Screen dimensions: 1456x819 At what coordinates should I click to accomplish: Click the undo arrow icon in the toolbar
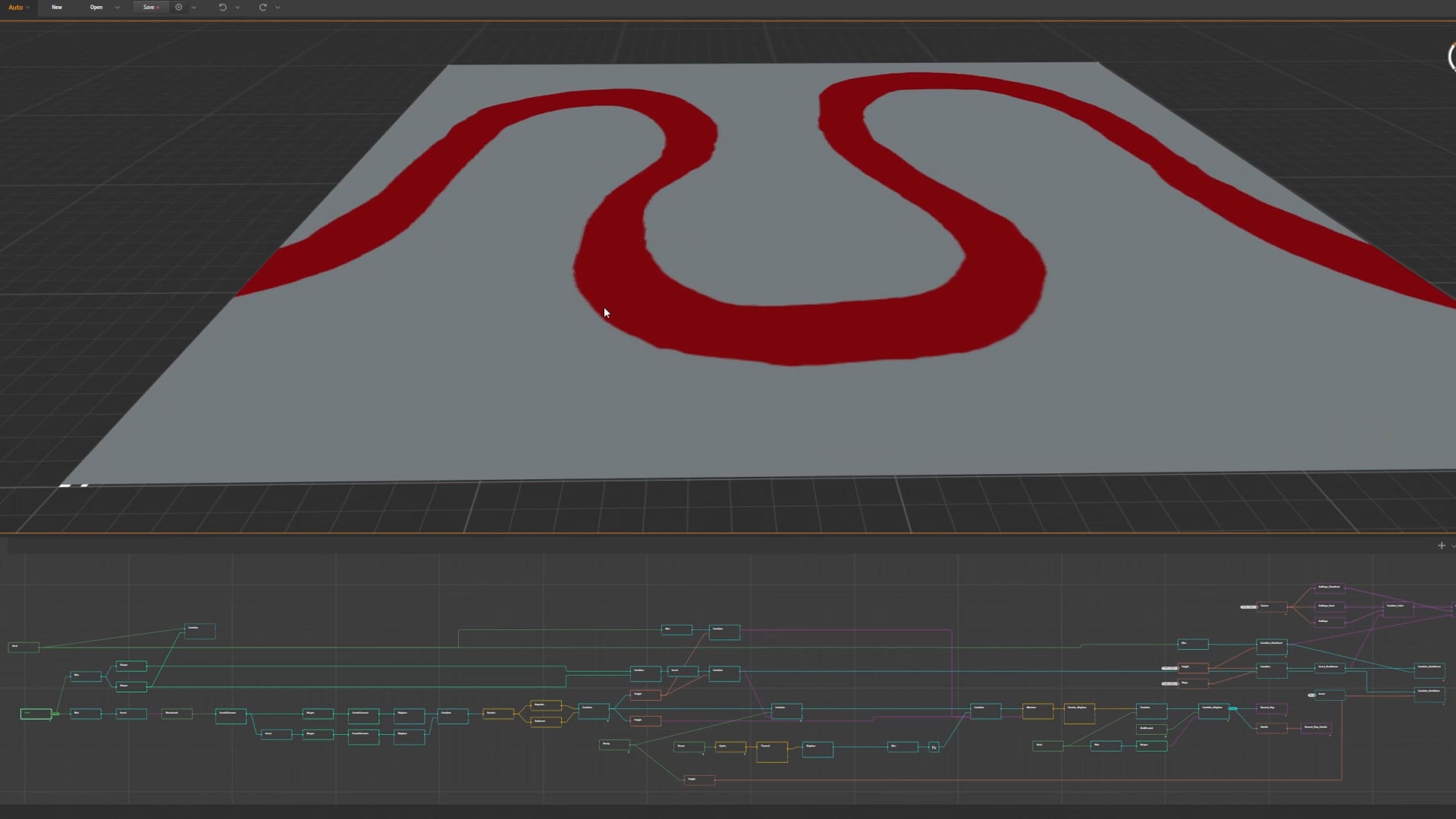pos(222,7)
